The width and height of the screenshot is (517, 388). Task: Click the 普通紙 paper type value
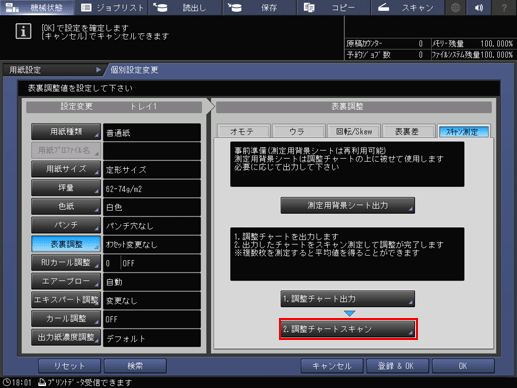point(152,133)
